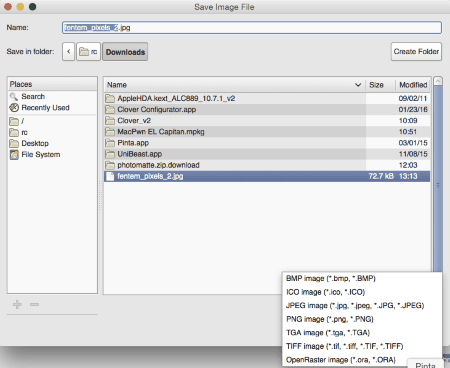Screen dimensions: 450x368
Task: Click the add bookmark plus icon
Action: (x=17, y=304)
